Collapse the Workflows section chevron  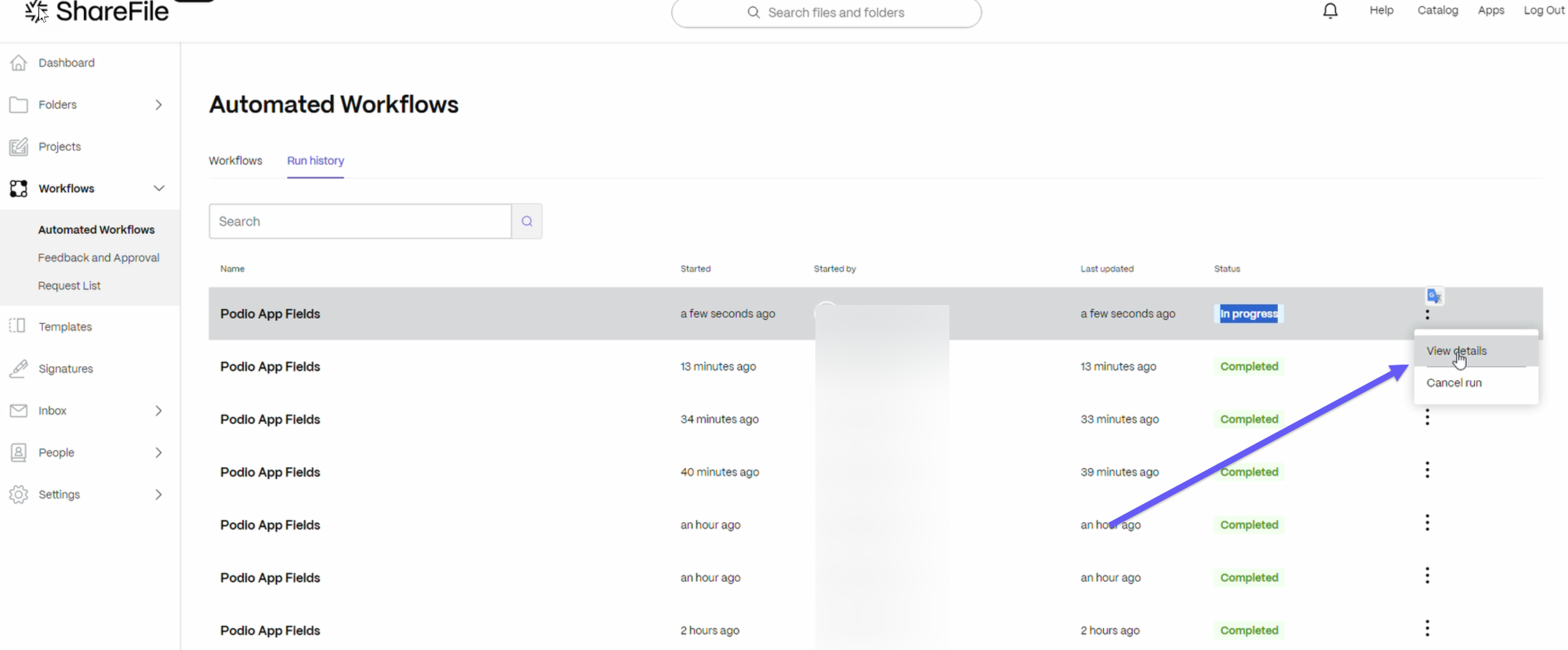click(x=159, y=188)
